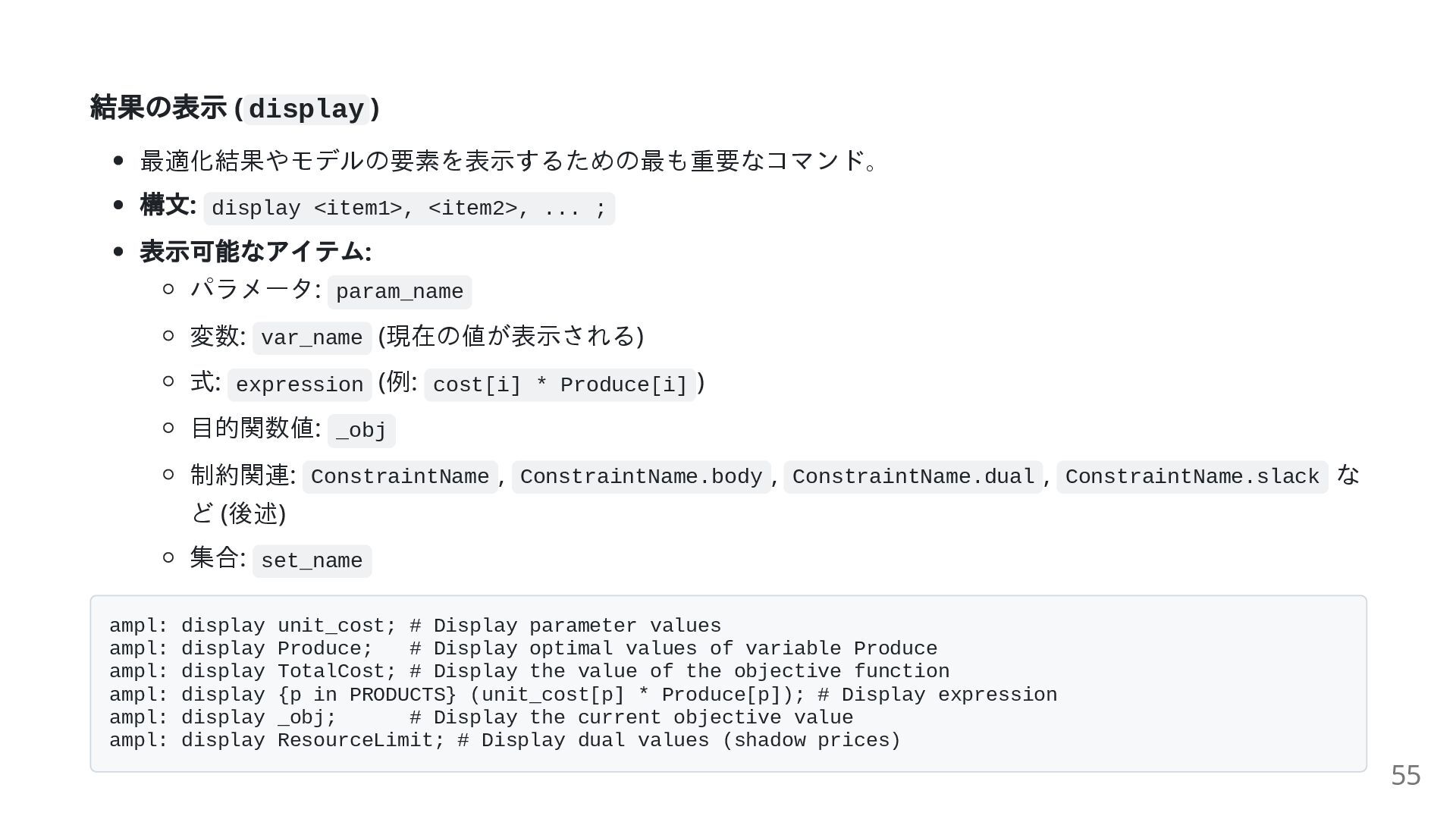Click the _obj inline code in the bullet list
The width and height of the screenshot is (1456, 819).
[x=361, y=431]
